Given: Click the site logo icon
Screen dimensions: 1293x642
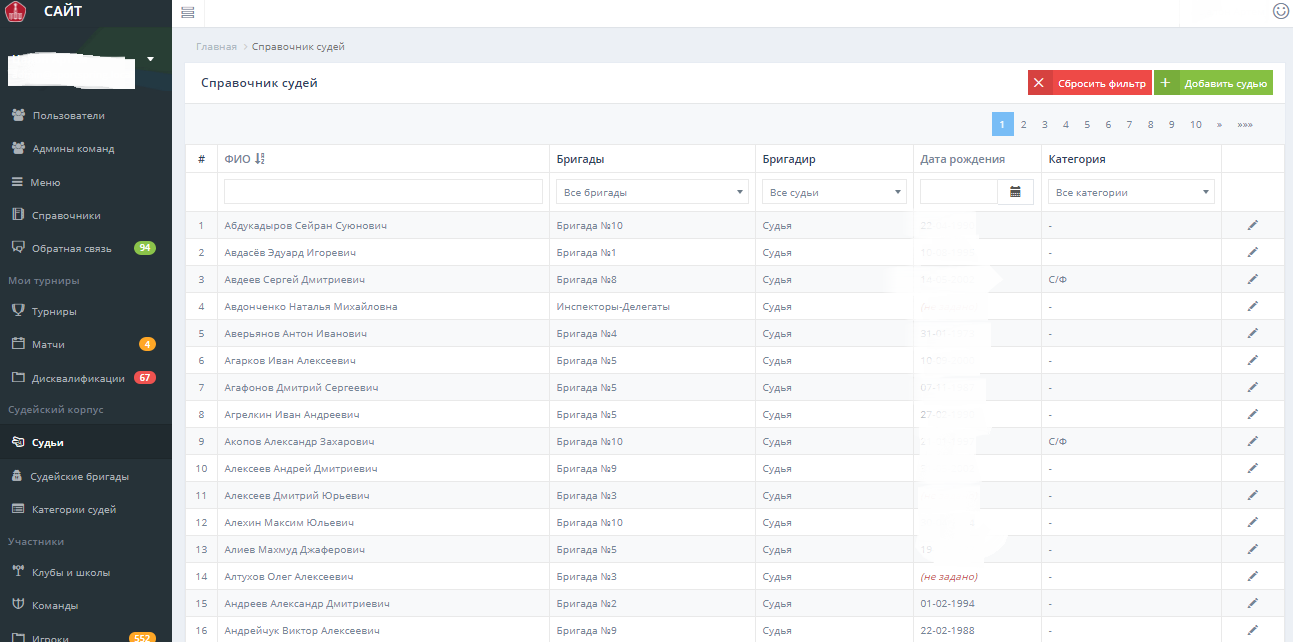Looking at the screenshot, I should 16,12.
